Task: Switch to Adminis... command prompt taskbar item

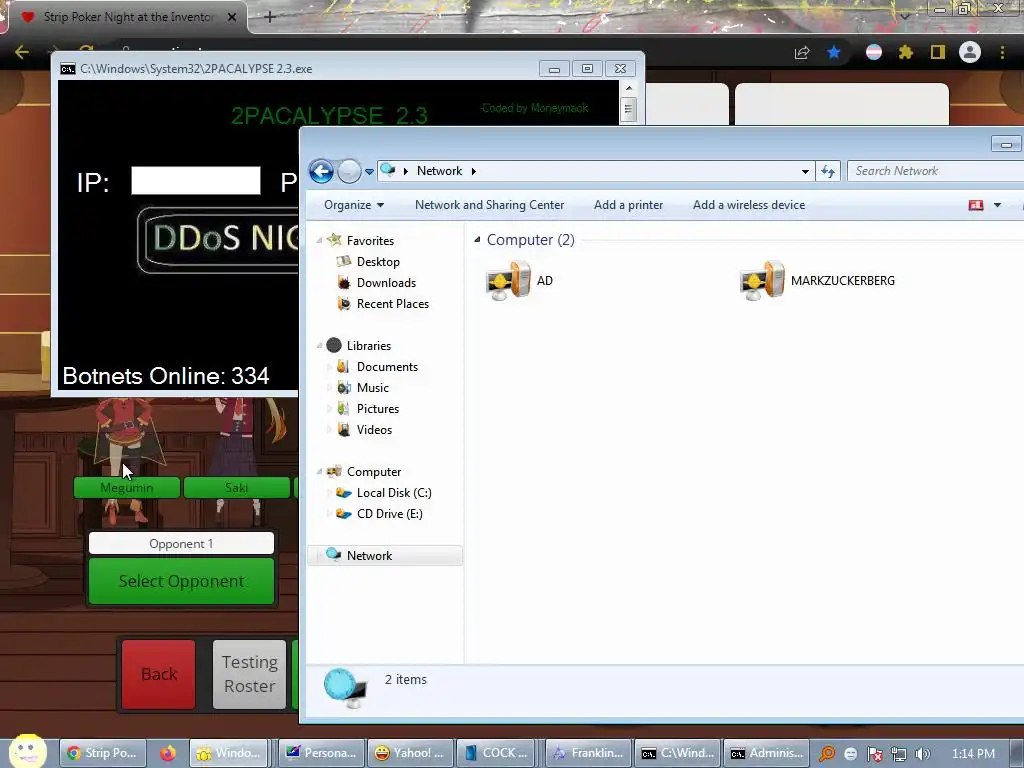Action: pos(766,753)
